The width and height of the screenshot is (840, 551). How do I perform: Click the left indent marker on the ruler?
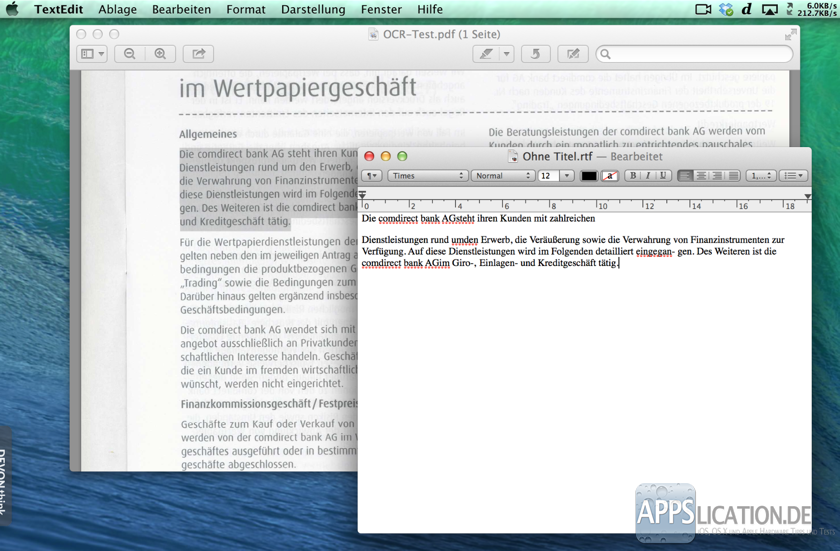[x=363, y=195]
